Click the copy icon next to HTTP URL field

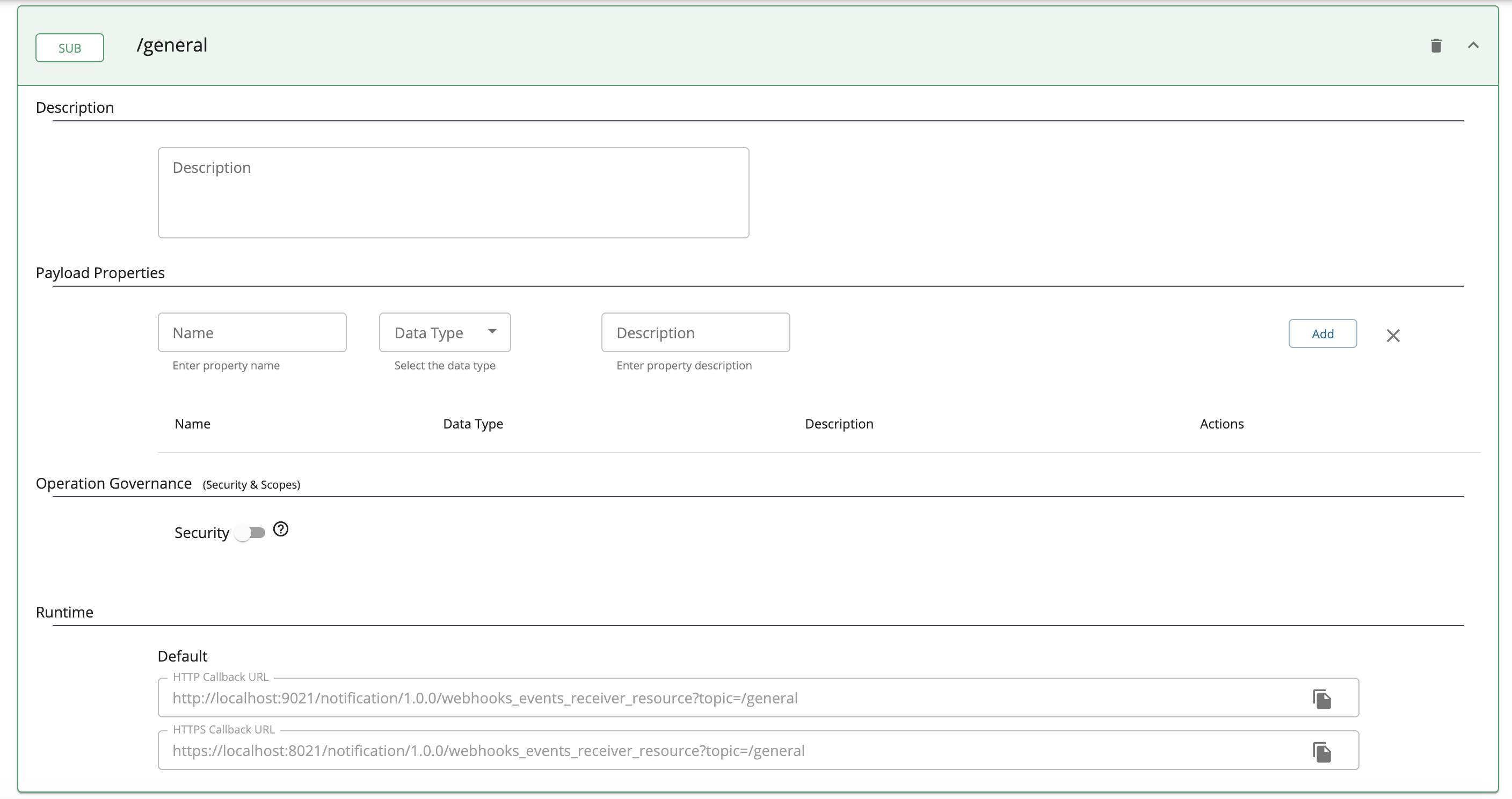pyautogui.click(x=1322, y=699)
